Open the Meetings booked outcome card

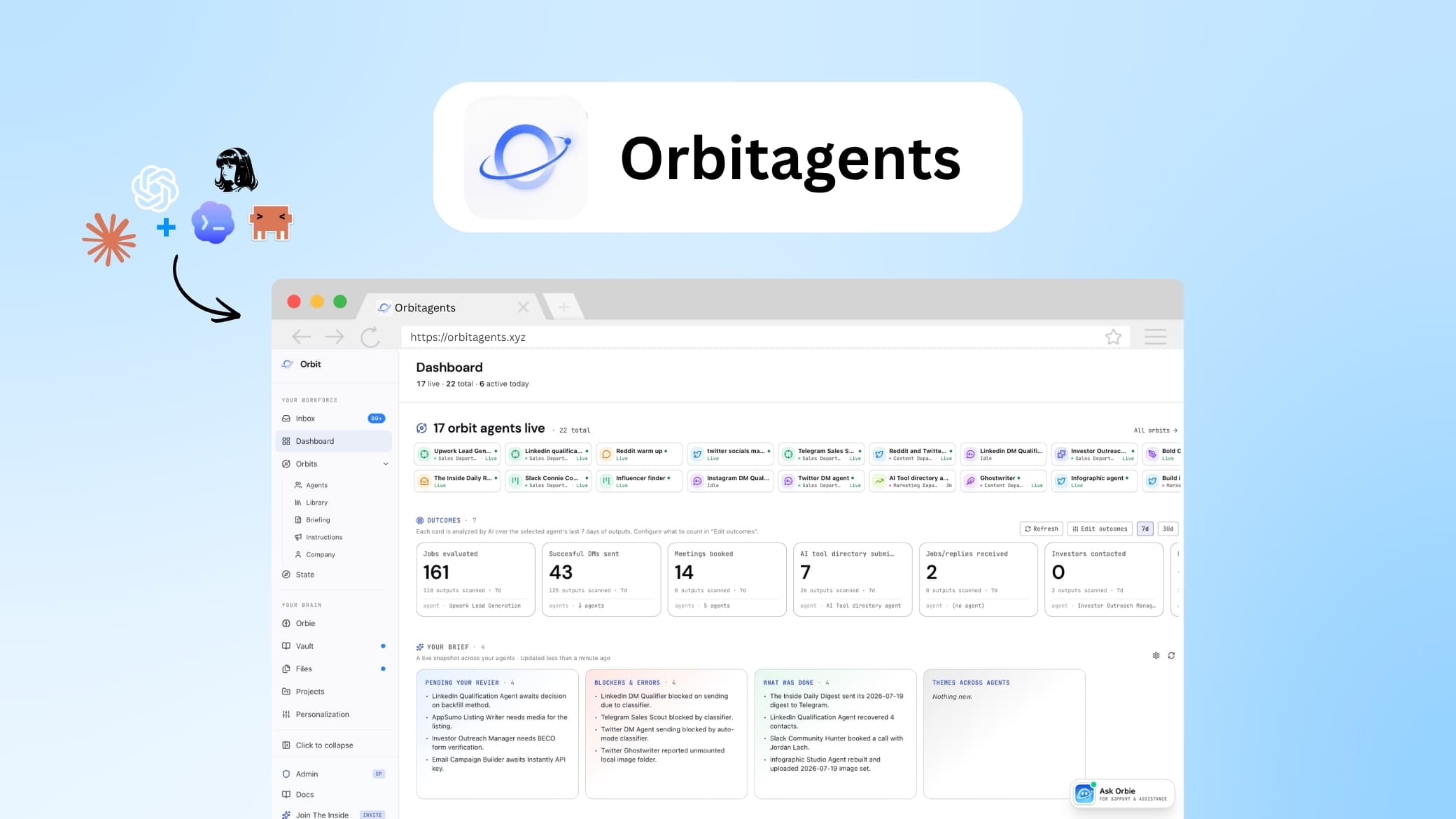pos(727,580)
